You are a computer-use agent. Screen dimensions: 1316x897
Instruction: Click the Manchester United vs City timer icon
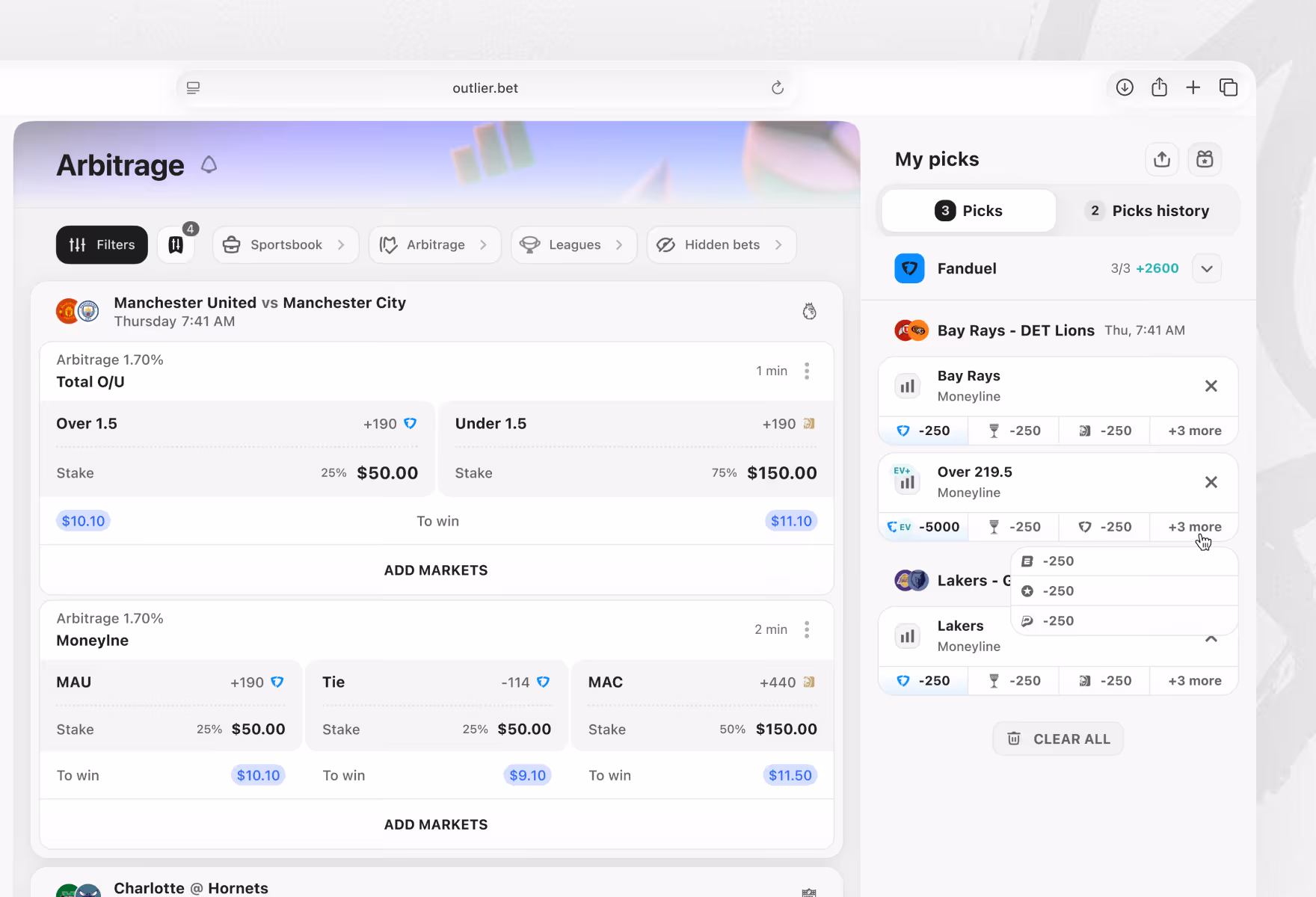click(x=809, y=312)
